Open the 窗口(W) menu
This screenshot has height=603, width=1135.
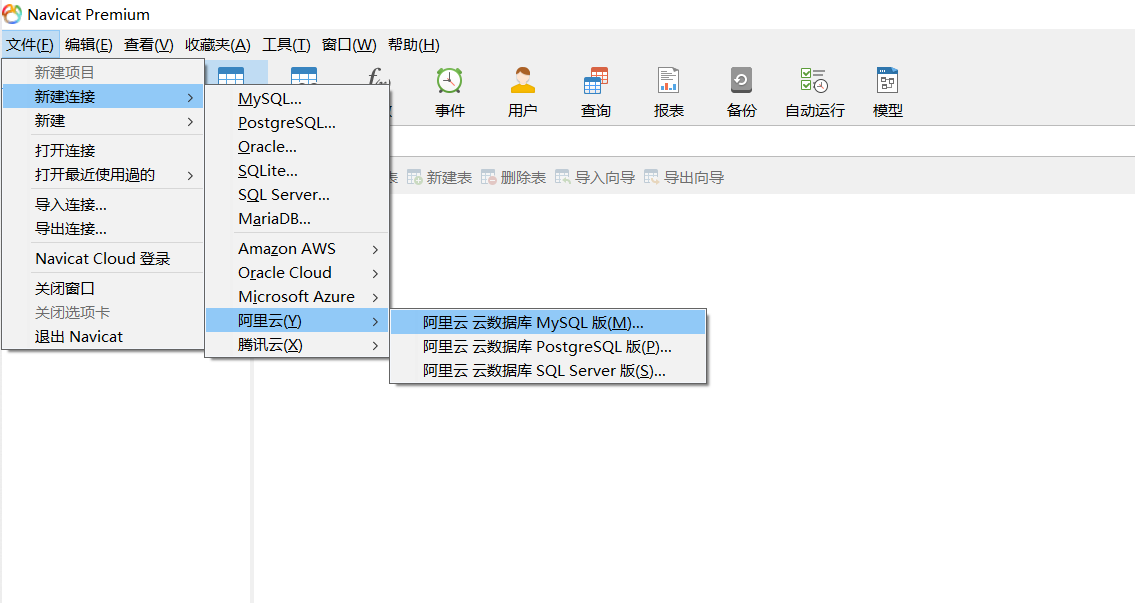point(349,45)
